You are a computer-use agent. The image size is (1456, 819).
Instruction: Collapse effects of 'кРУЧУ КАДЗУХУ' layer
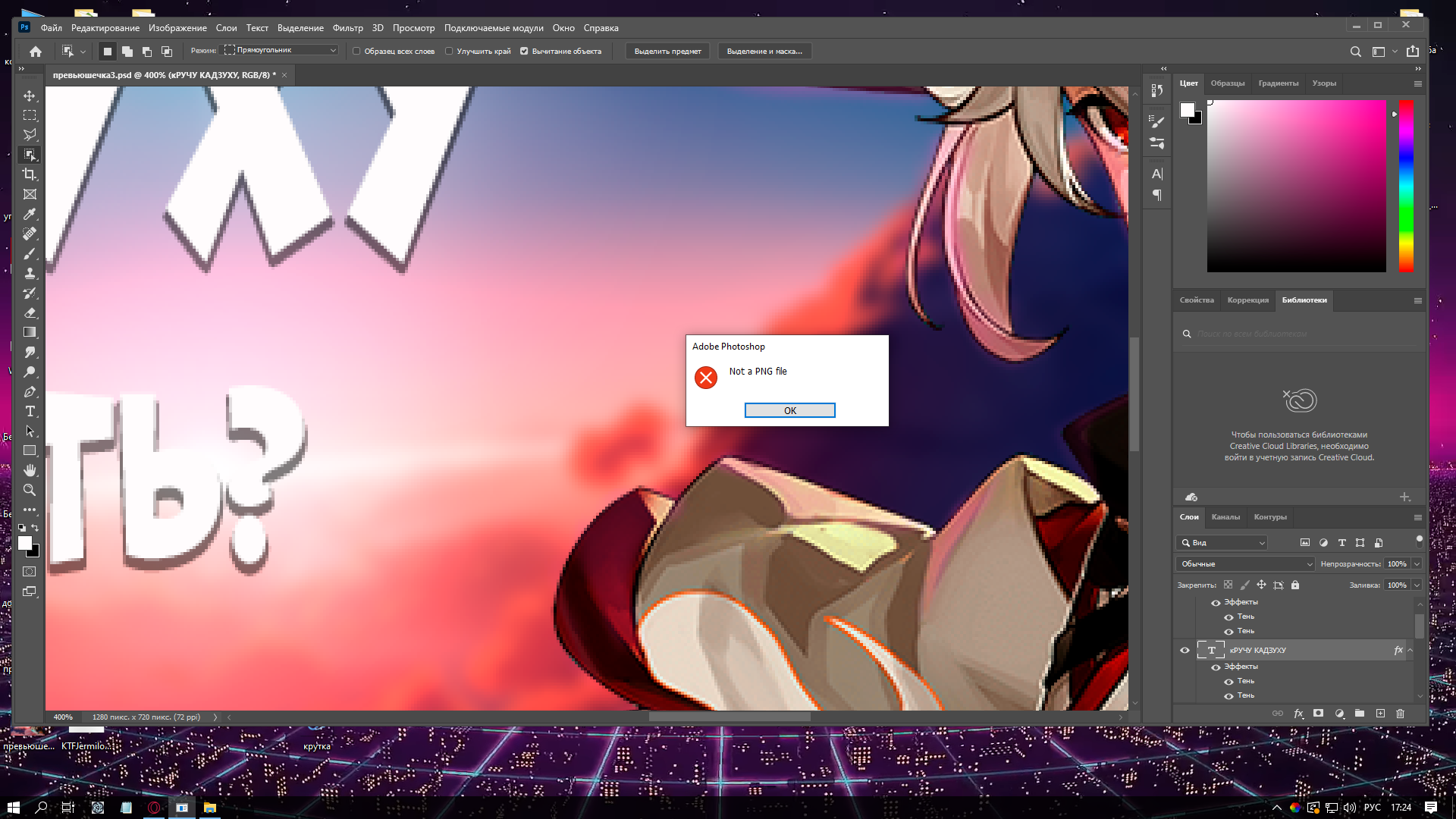click(1410, 650)
